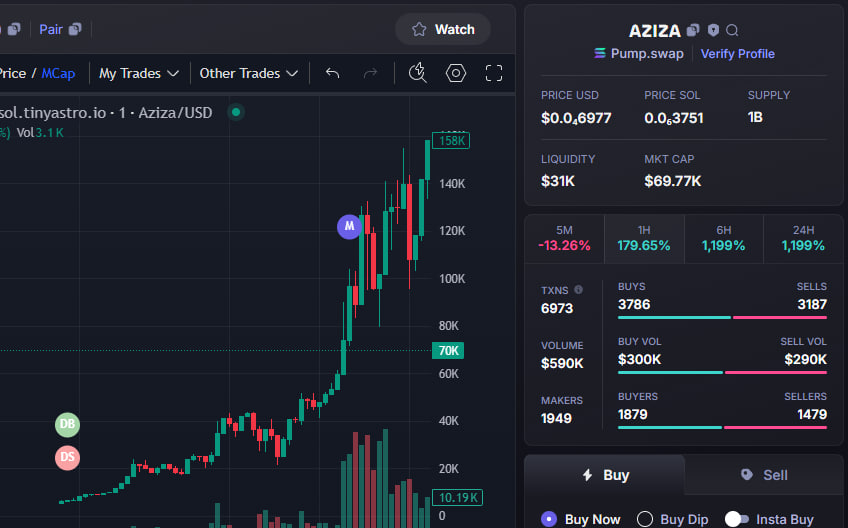Click the $0.0₄6977 USD price value
Viewport: 848px width, 528px height.
pyautogui.click(x=576, y=118)
